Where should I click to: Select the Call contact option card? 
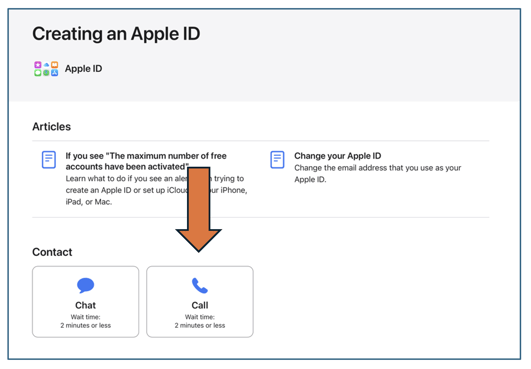click(x=200, y=302)
